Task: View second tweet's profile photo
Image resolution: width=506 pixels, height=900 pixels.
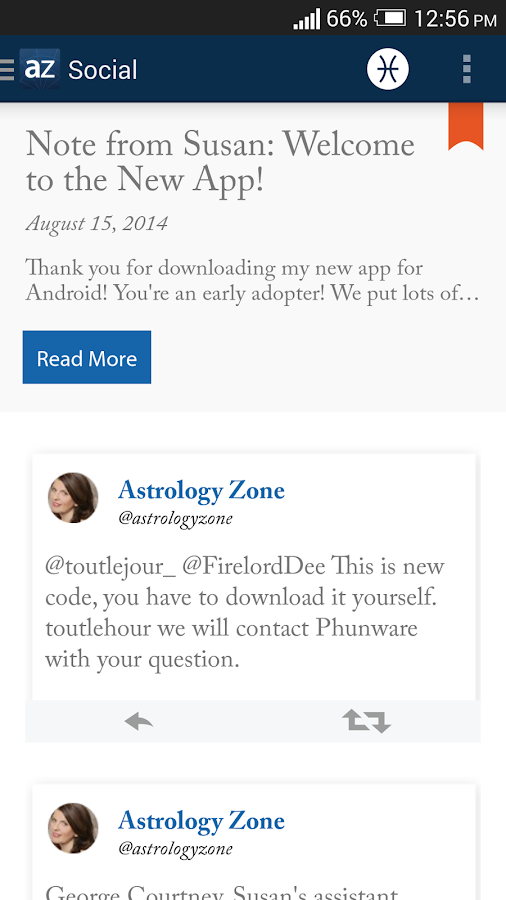Action: [73, 828]
